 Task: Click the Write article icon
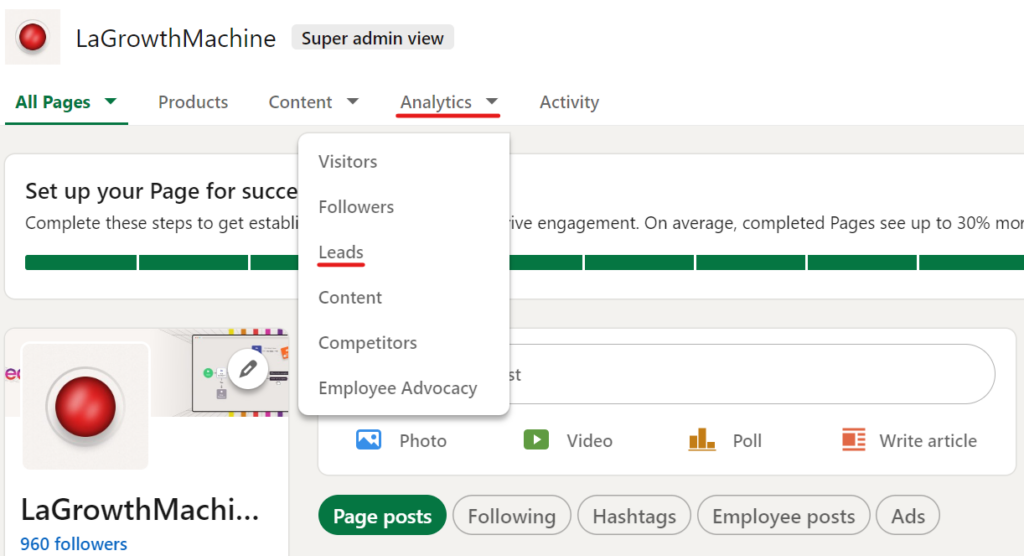coord(853,440)
